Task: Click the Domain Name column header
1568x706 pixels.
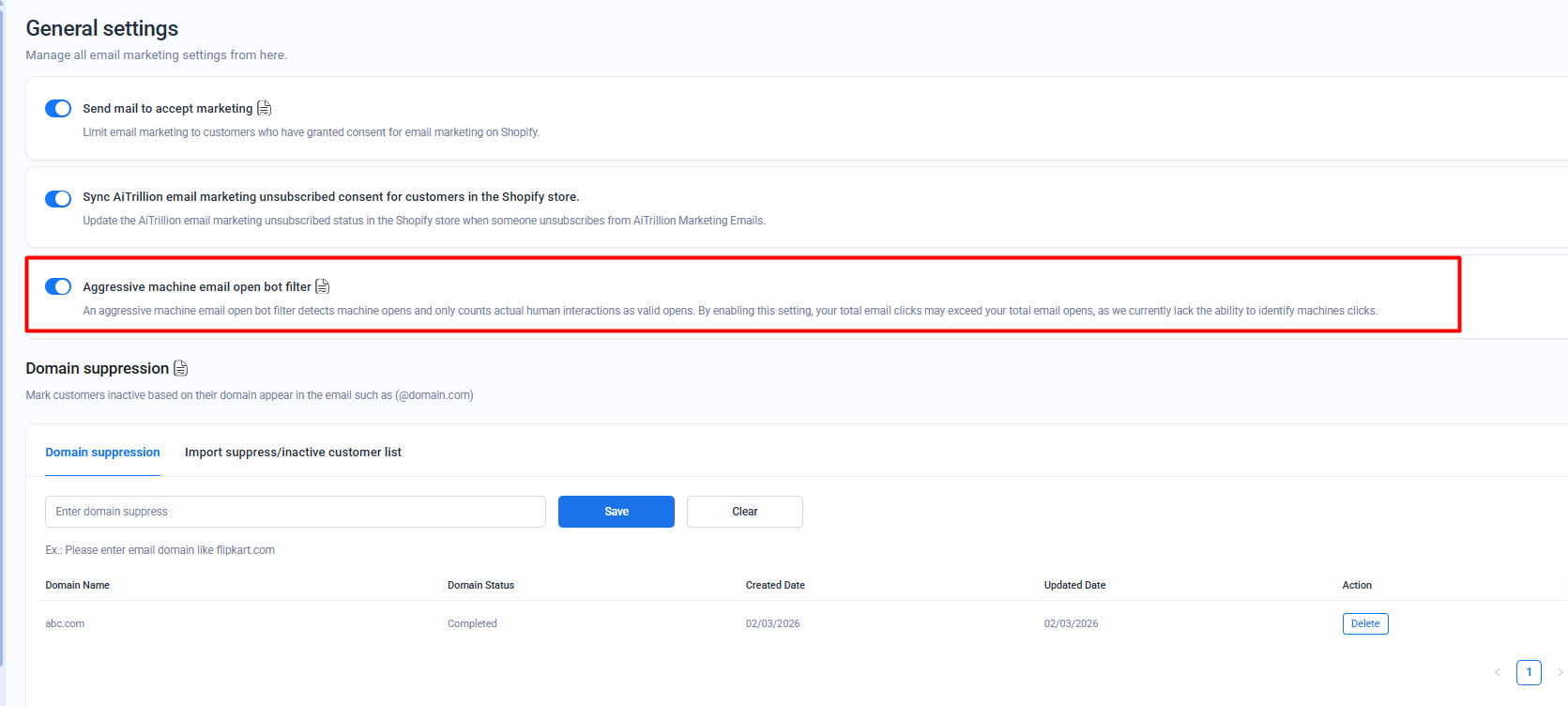Action: coord(78,585)
